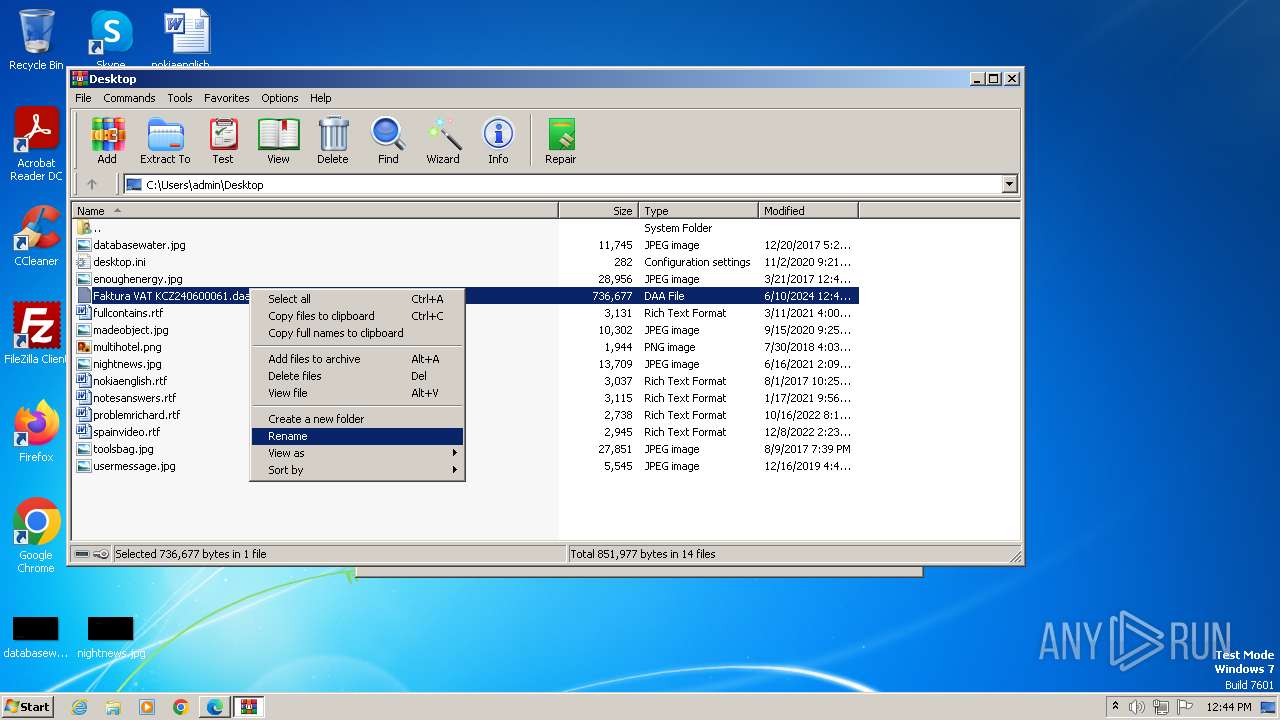Image resolution: width=1280 pixels, height=720 pixels.
Task: Sort by Size column header
Action: coord(598,211)
